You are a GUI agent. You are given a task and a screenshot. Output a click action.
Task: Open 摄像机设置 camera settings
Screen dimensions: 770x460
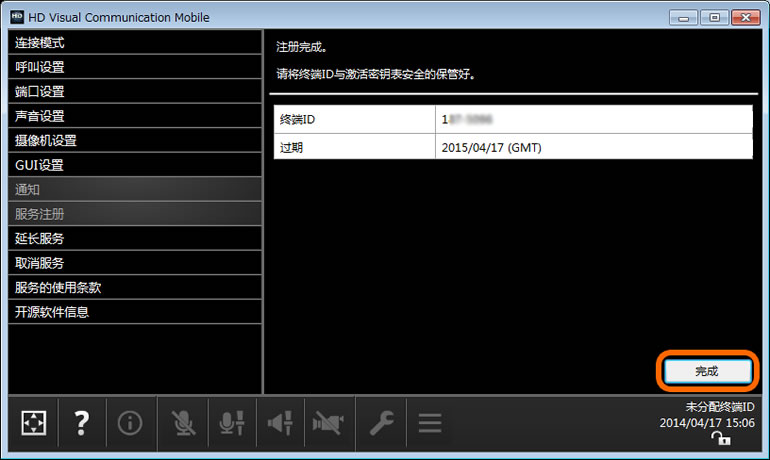[135, 140]
